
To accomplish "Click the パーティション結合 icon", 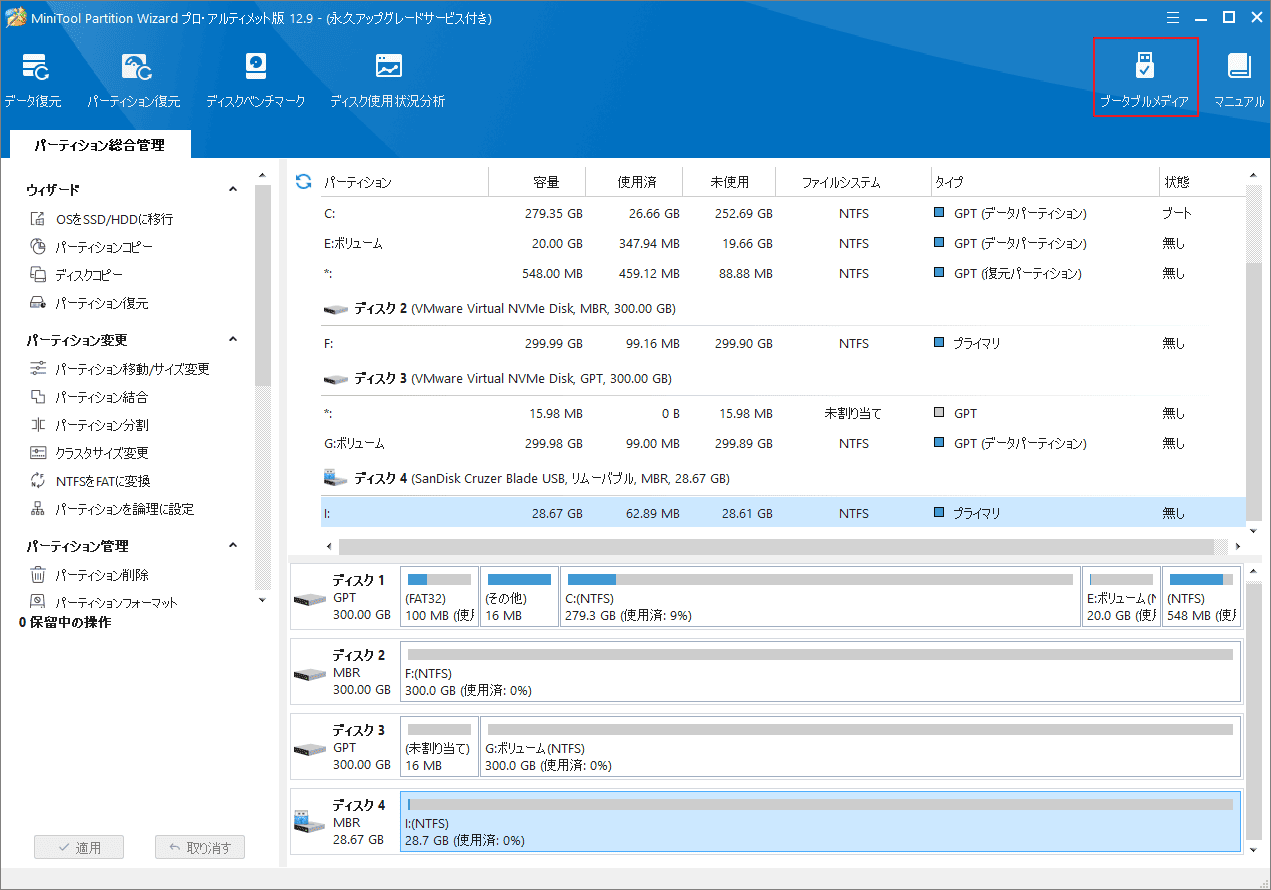I will click(x=38, y=397).
